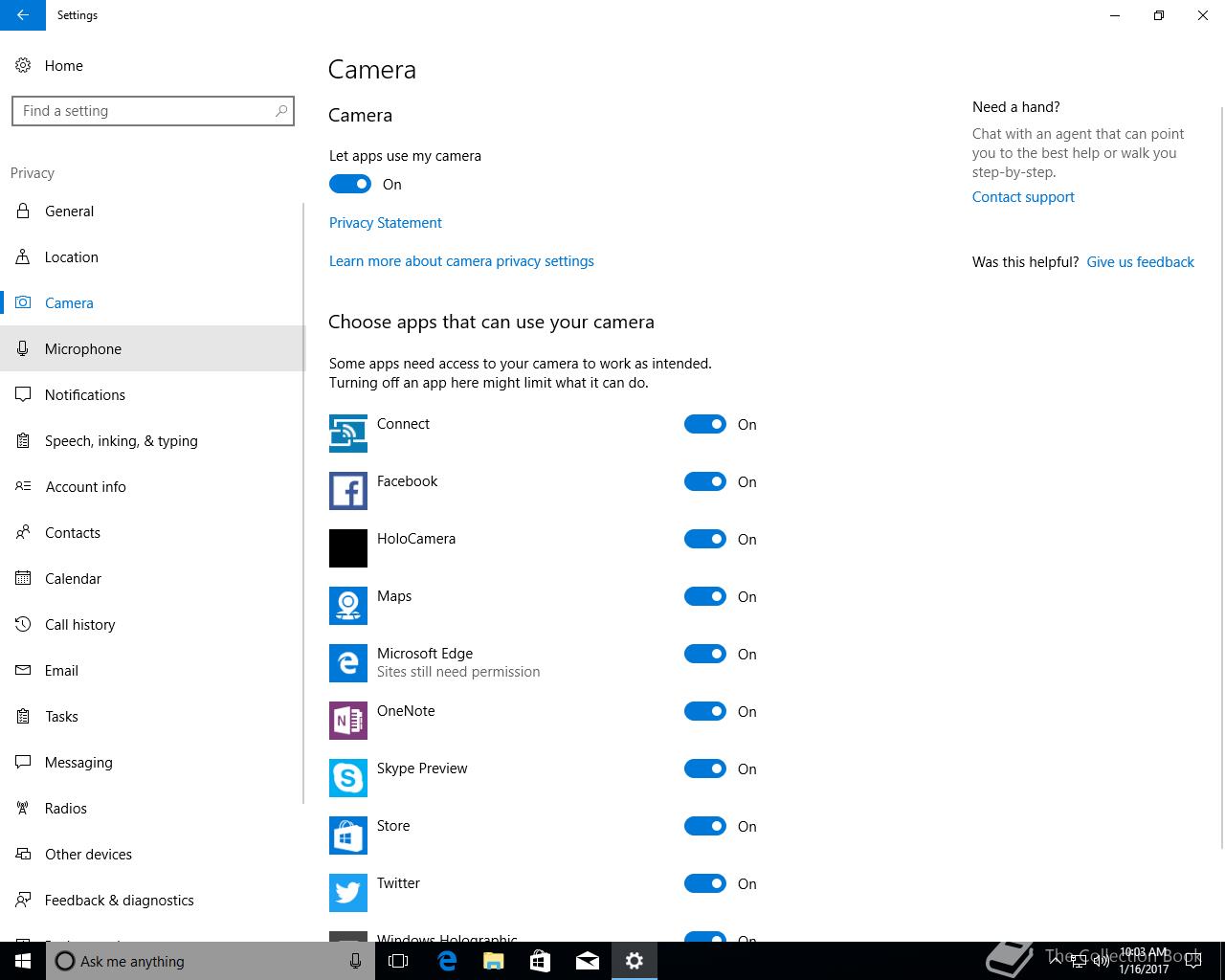
Task: Select Camera in the Privacy sidebar
Action: 152,302
